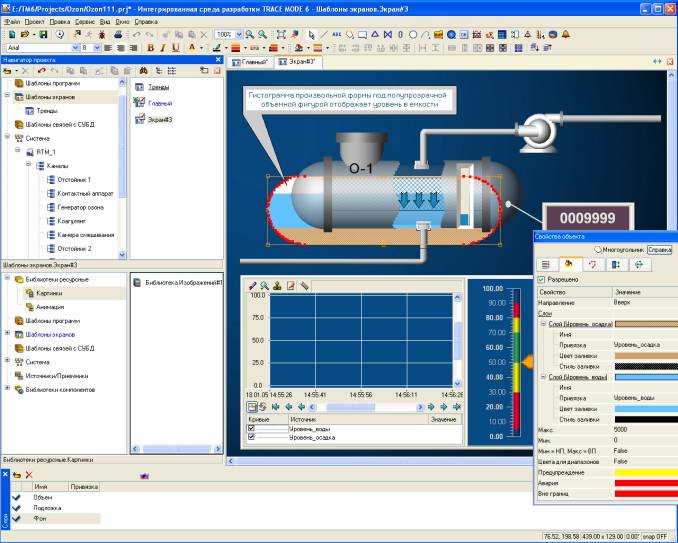678x543 pixels.
Task: Select Генератор озона channel in project tree
Action: (82, 206)
